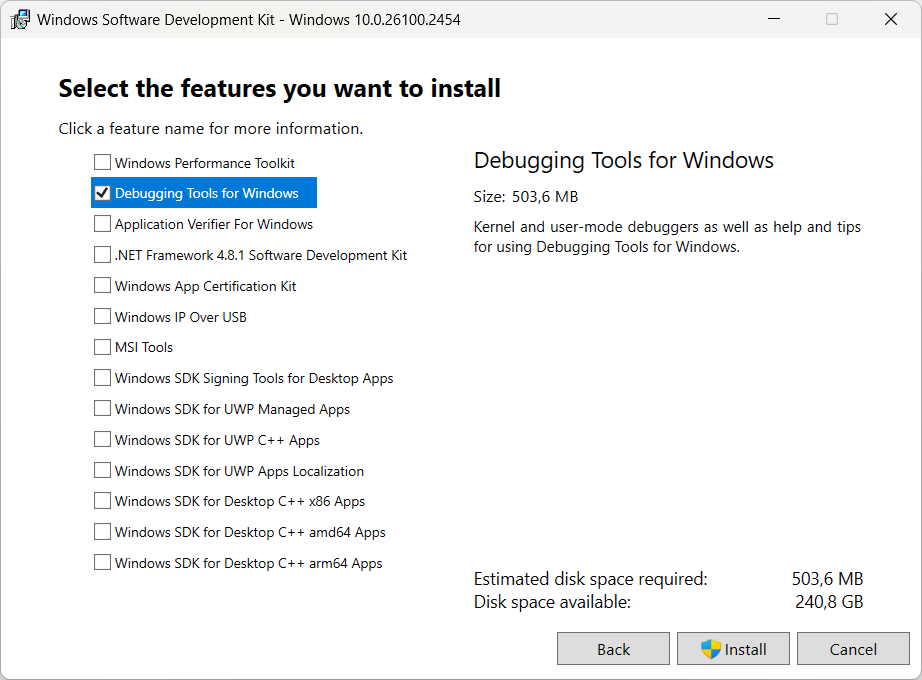Check Windows SDK for Desktop C++ x86 Apps
922x680 pixels.
[x=102, y=501]
